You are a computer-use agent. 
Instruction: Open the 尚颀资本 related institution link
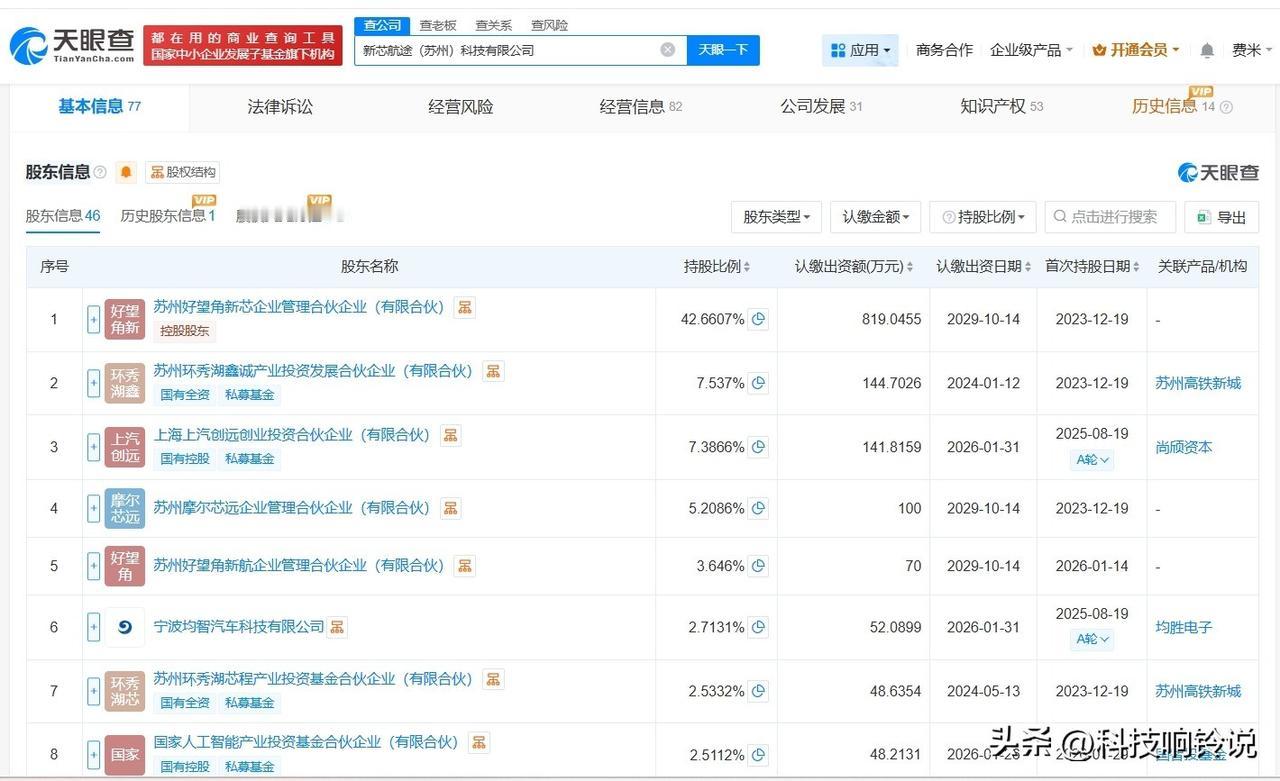[1184, 447]
